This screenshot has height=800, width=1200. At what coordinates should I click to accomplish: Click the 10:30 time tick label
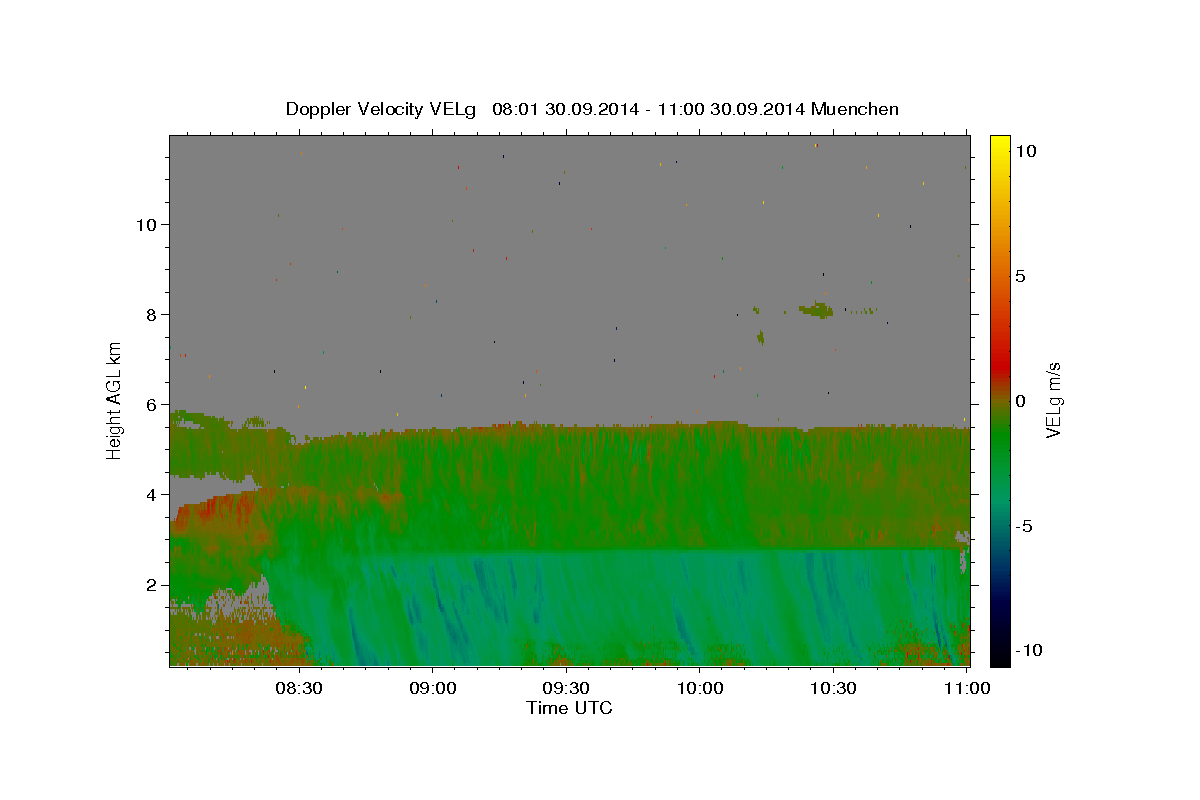point(832,688)
